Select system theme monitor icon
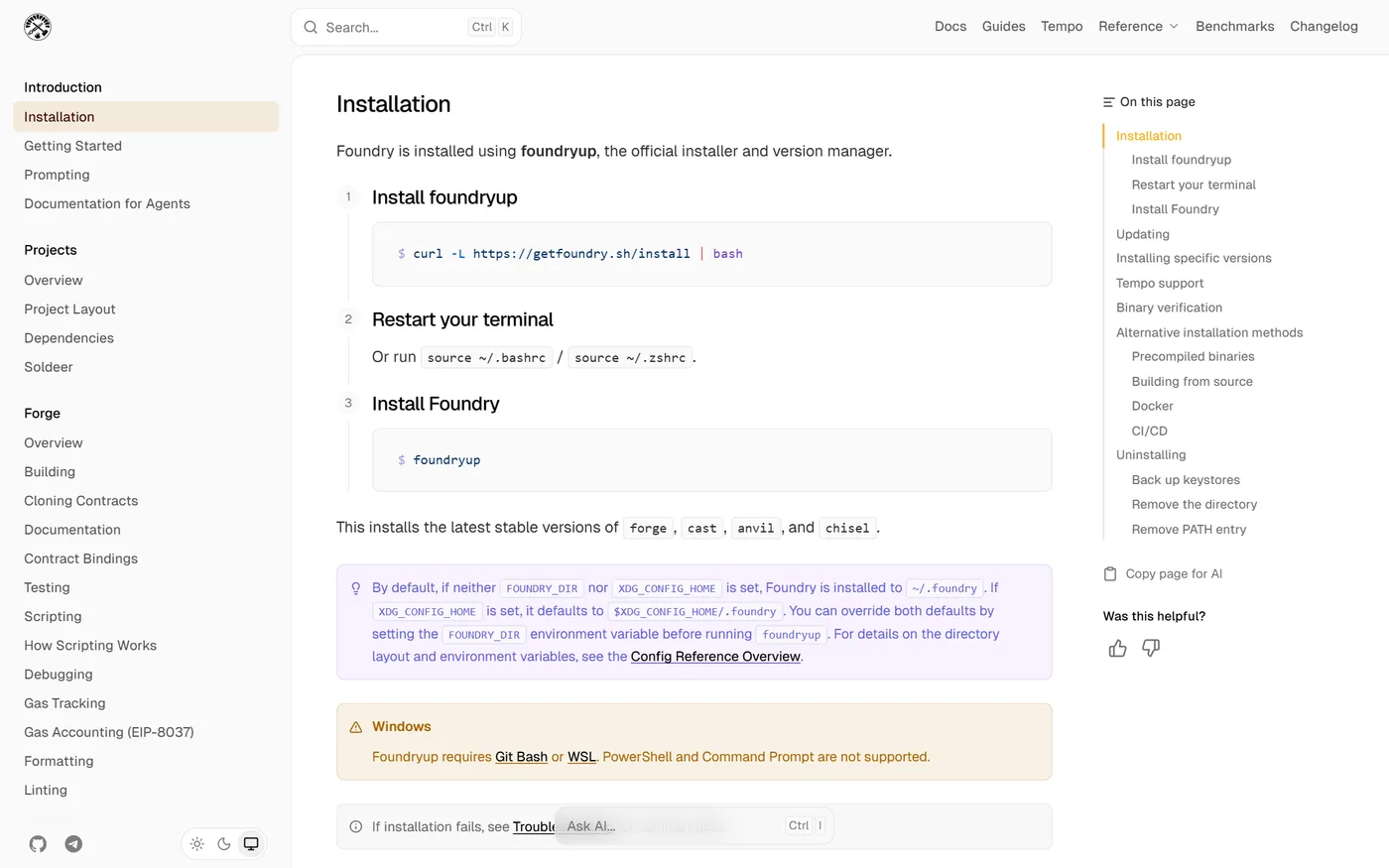 pyautogui.click(x=251, y=844)
